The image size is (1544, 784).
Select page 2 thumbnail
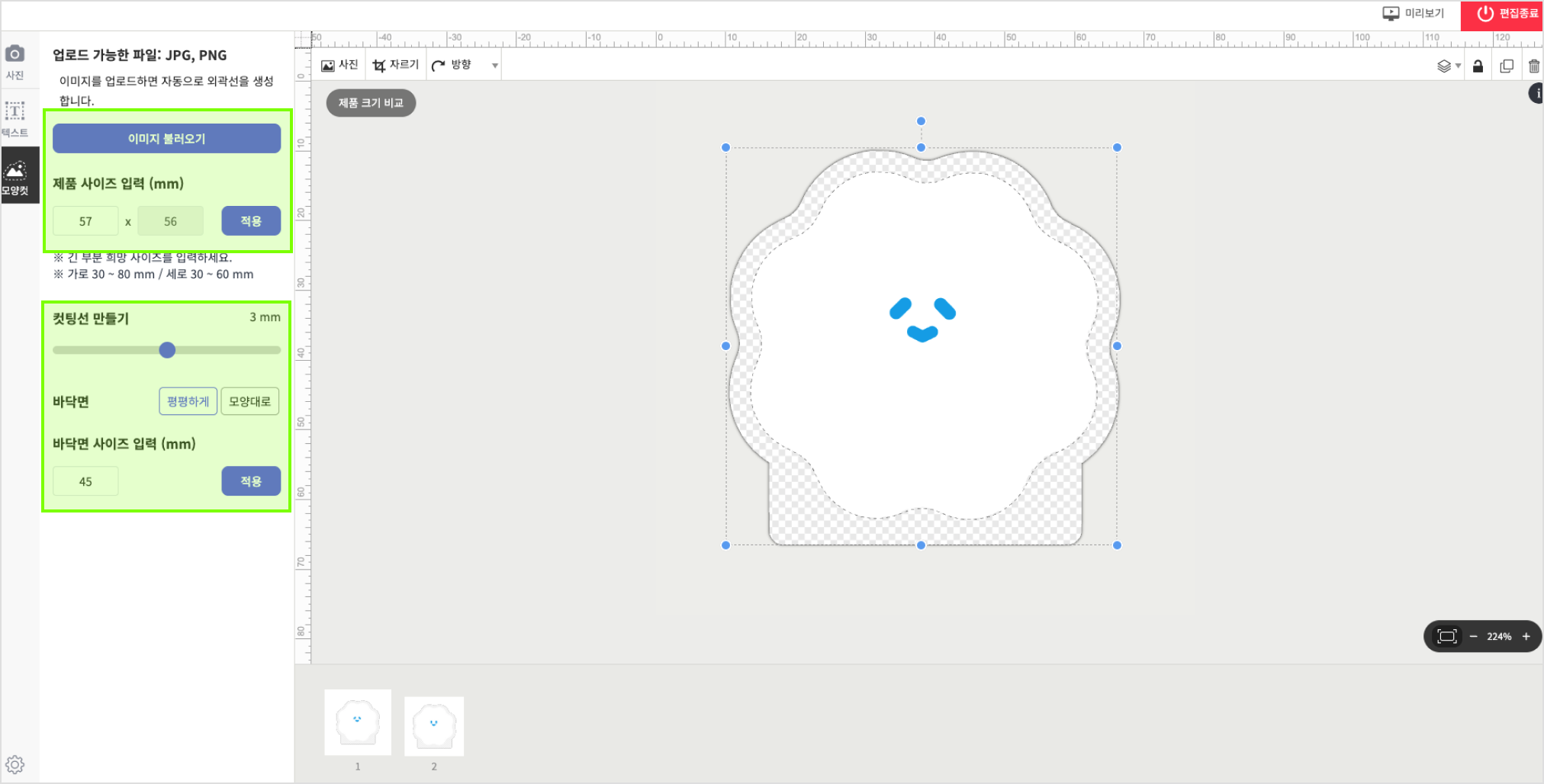click(x=434, y=725)
